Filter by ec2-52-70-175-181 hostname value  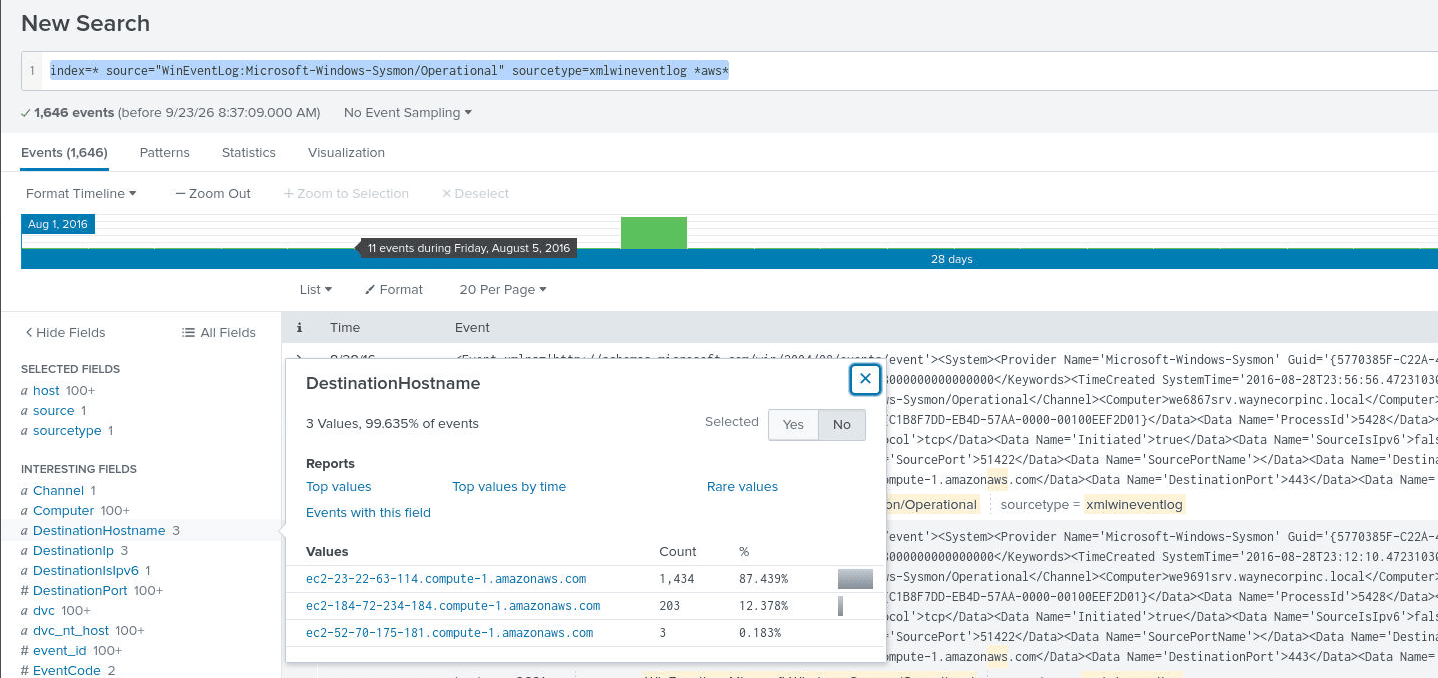click(x=449, y=633)
